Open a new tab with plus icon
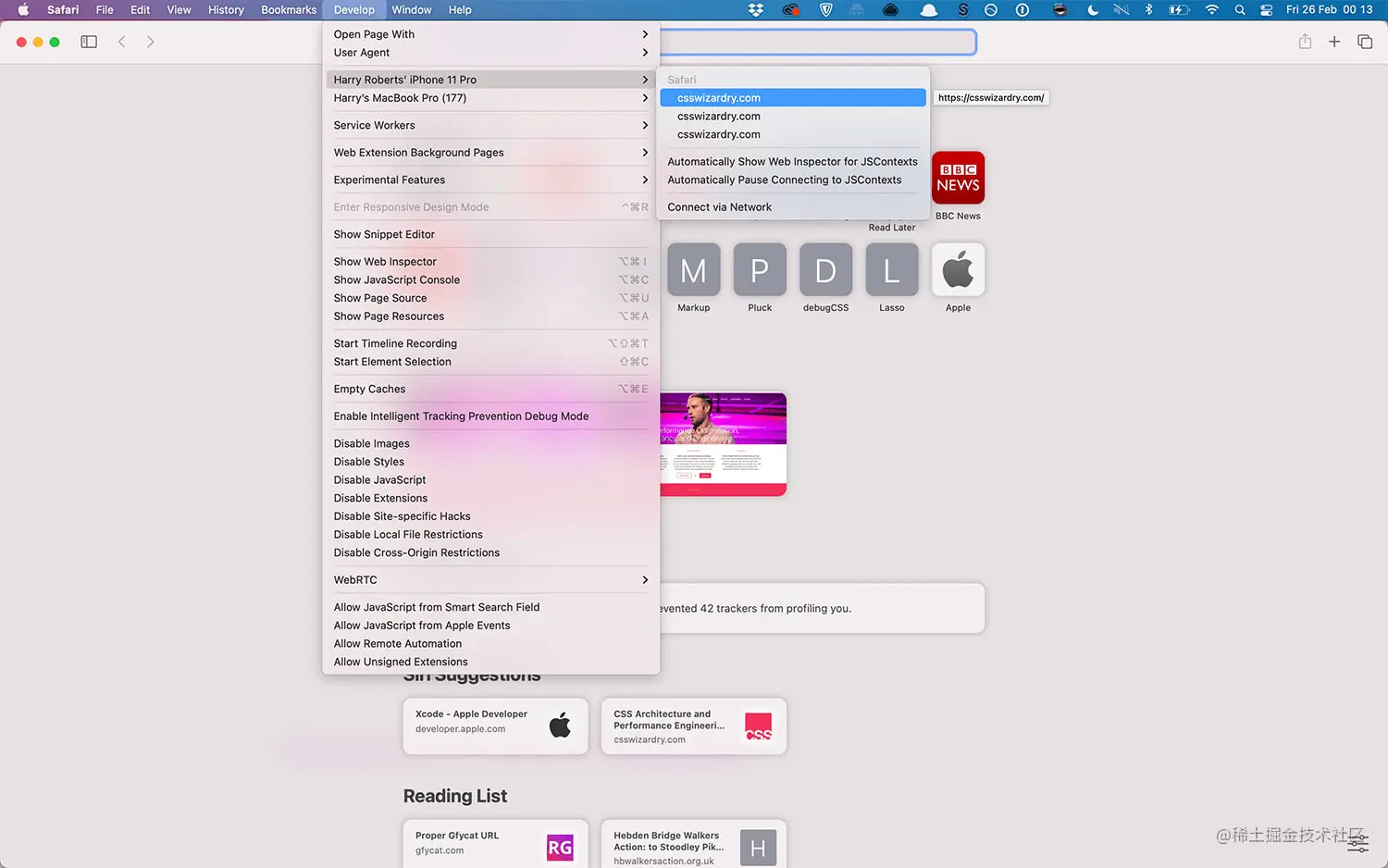The height and width of the screenshot is (868, 1388). [1334, 42]
